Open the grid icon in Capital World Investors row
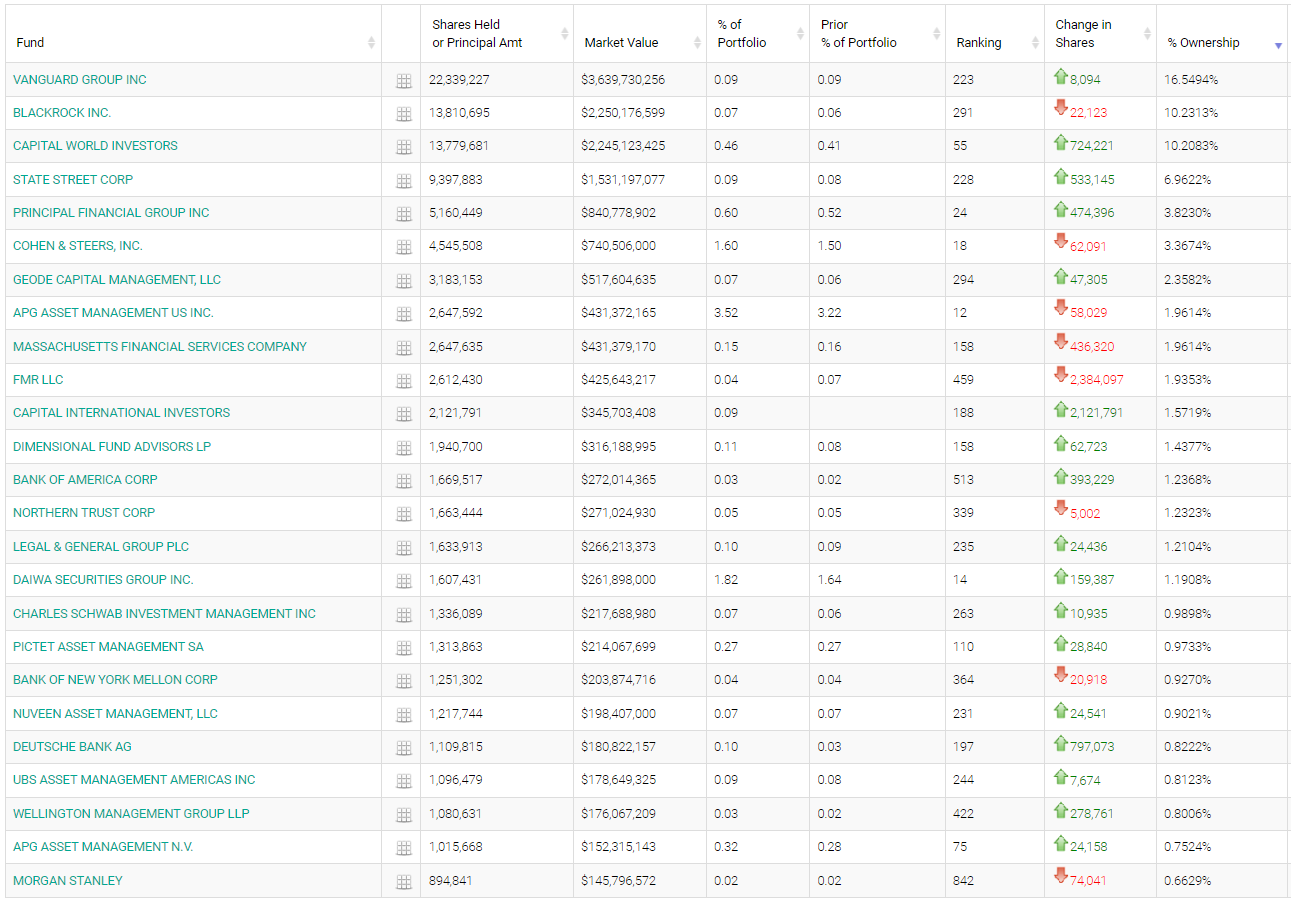Image resolution: width=1291 pixels, height=903 pixels. 404,147
